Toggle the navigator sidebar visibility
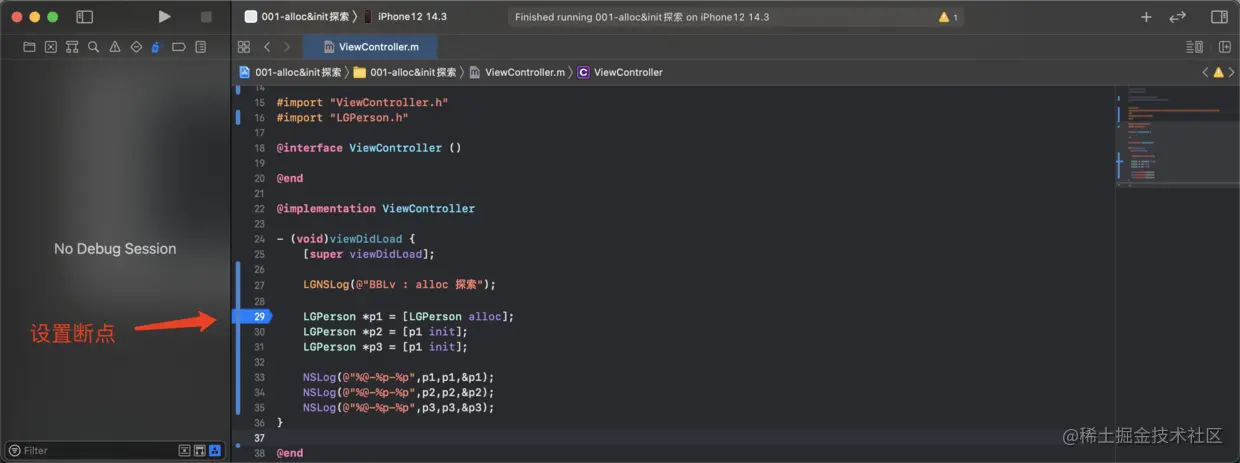This screenshot has width=1240, height=463. tap(85, 17)
